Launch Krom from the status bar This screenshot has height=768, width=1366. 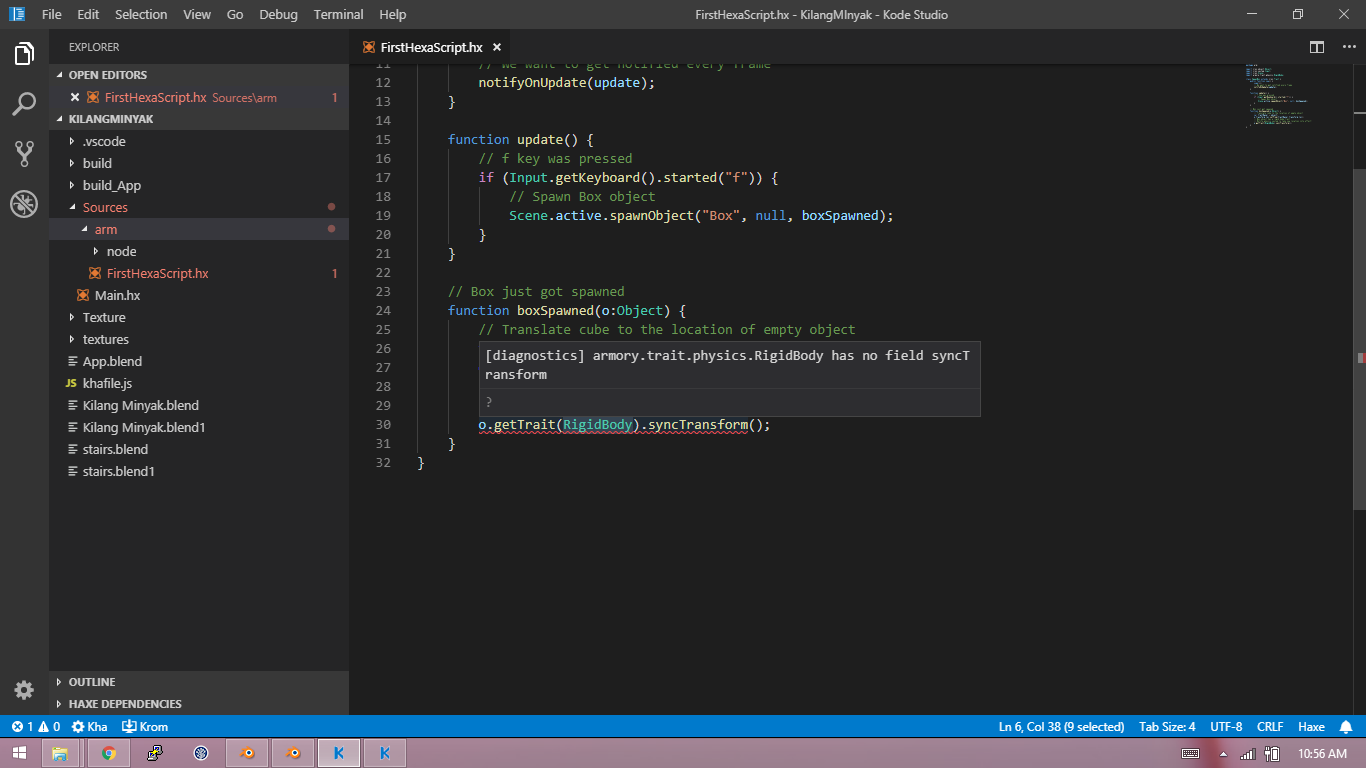point(143,726)
